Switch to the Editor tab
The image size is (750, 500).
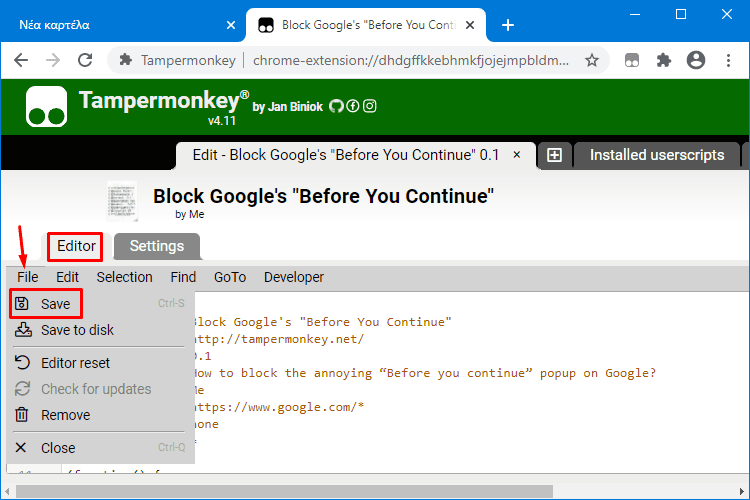76,246
